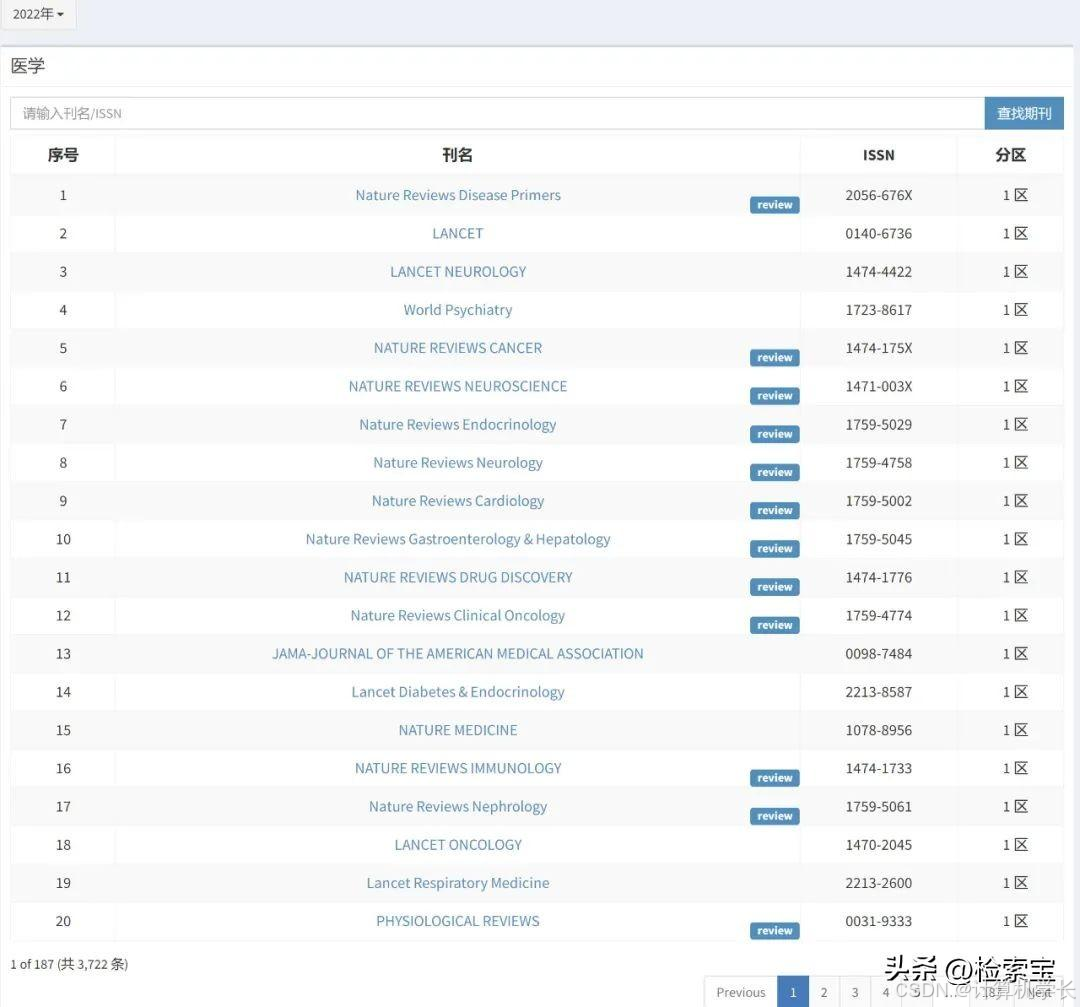Image resolution: width=1080 pixels, height=1007 pixels.
Task: Open the LANCET journal link
Action: 458,233
